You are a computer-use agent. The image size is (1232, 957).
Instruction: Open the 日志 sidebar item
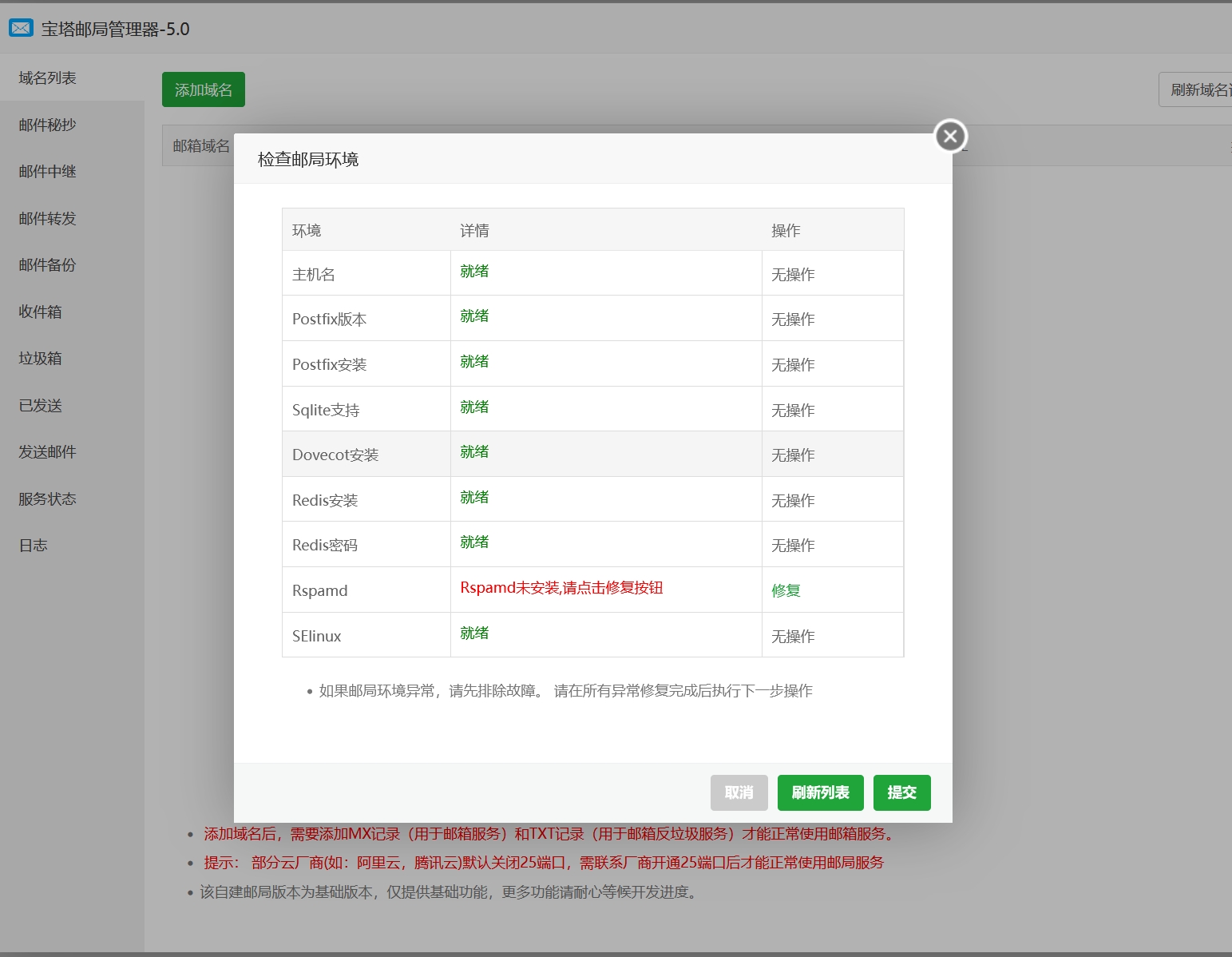click(72, 545)
